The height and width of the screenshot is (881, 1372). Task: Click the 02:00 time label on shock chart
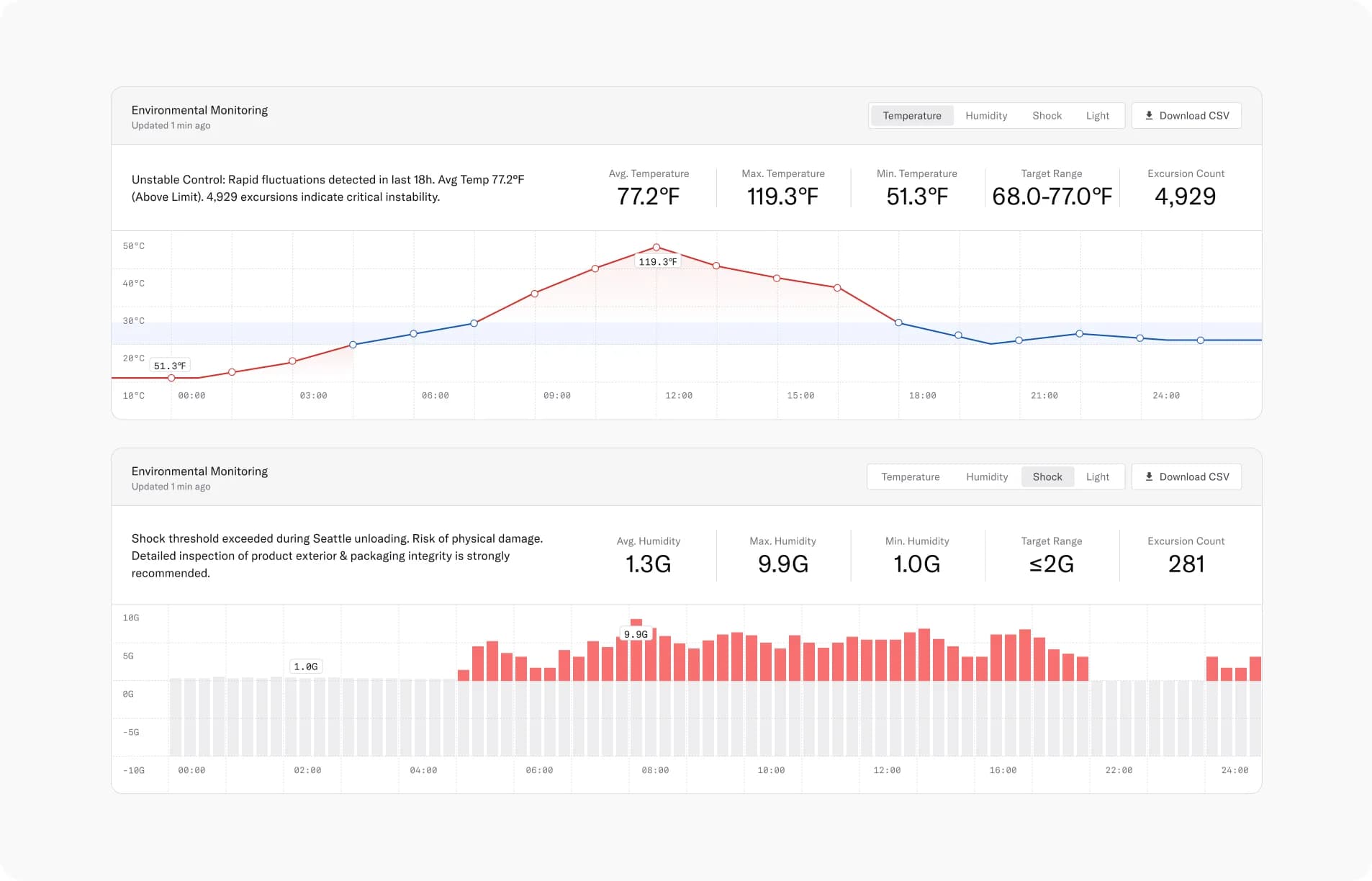(307, 771)
